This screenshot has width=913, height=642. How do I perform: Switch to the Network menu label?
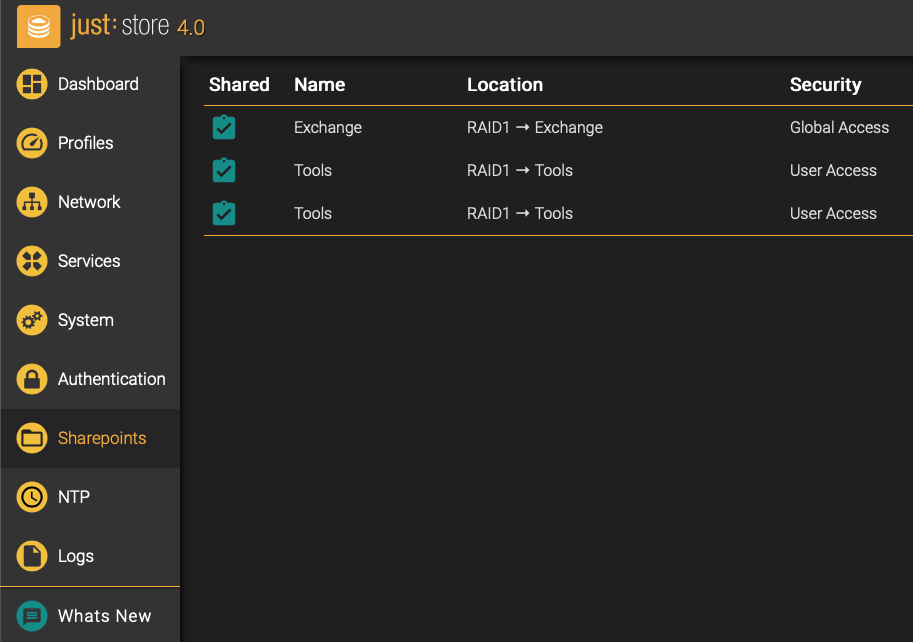(x=89, y=202)
